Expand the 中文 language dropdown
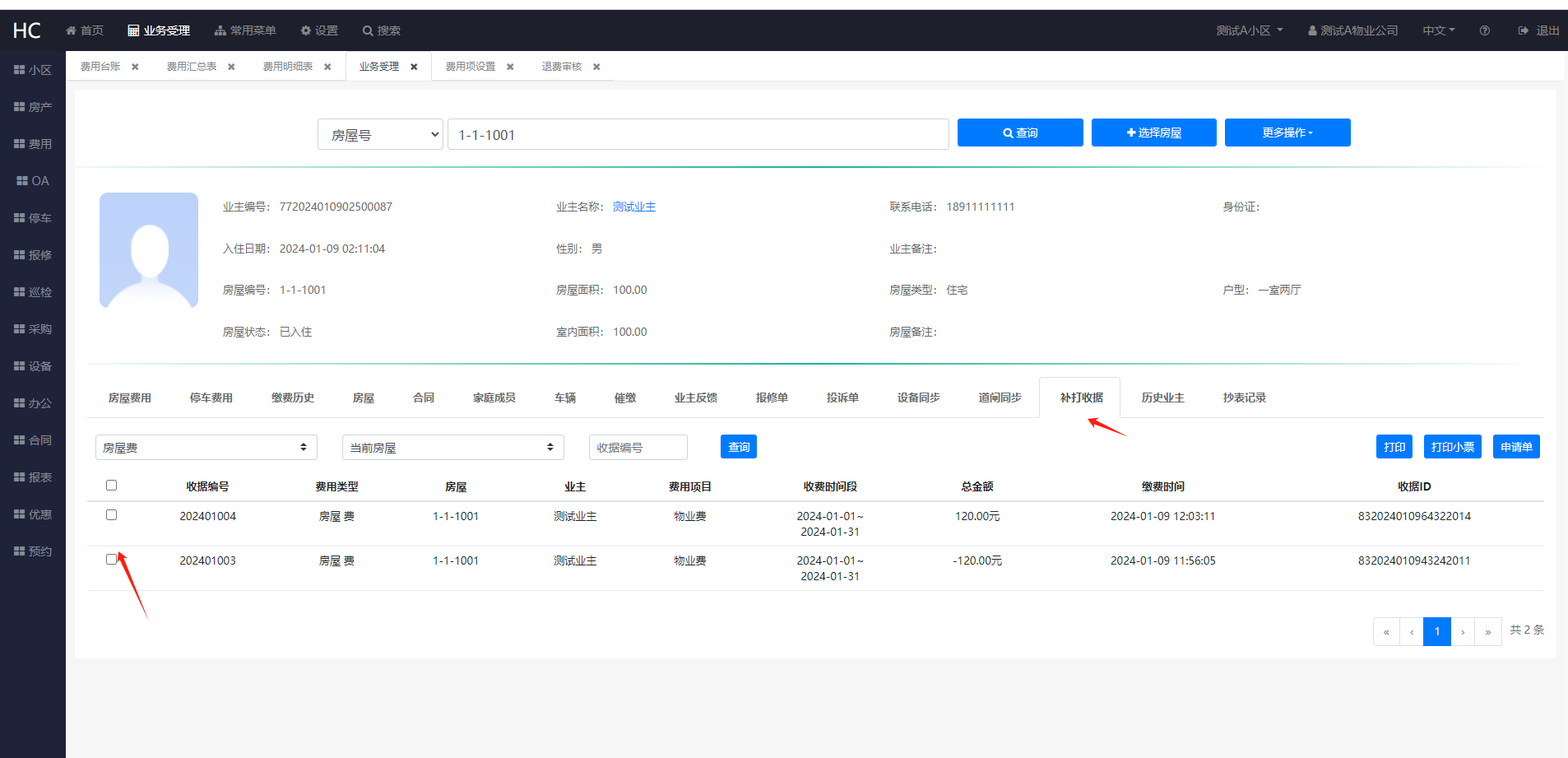Screen dimensions: 1568x758 1439,30
